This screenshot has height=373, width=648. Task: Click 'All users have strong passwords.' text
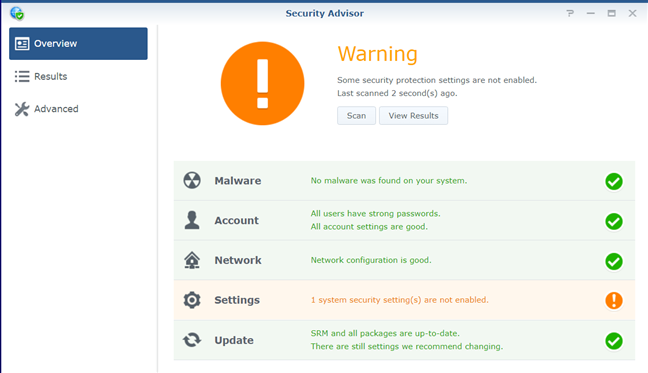coord(376,214)
